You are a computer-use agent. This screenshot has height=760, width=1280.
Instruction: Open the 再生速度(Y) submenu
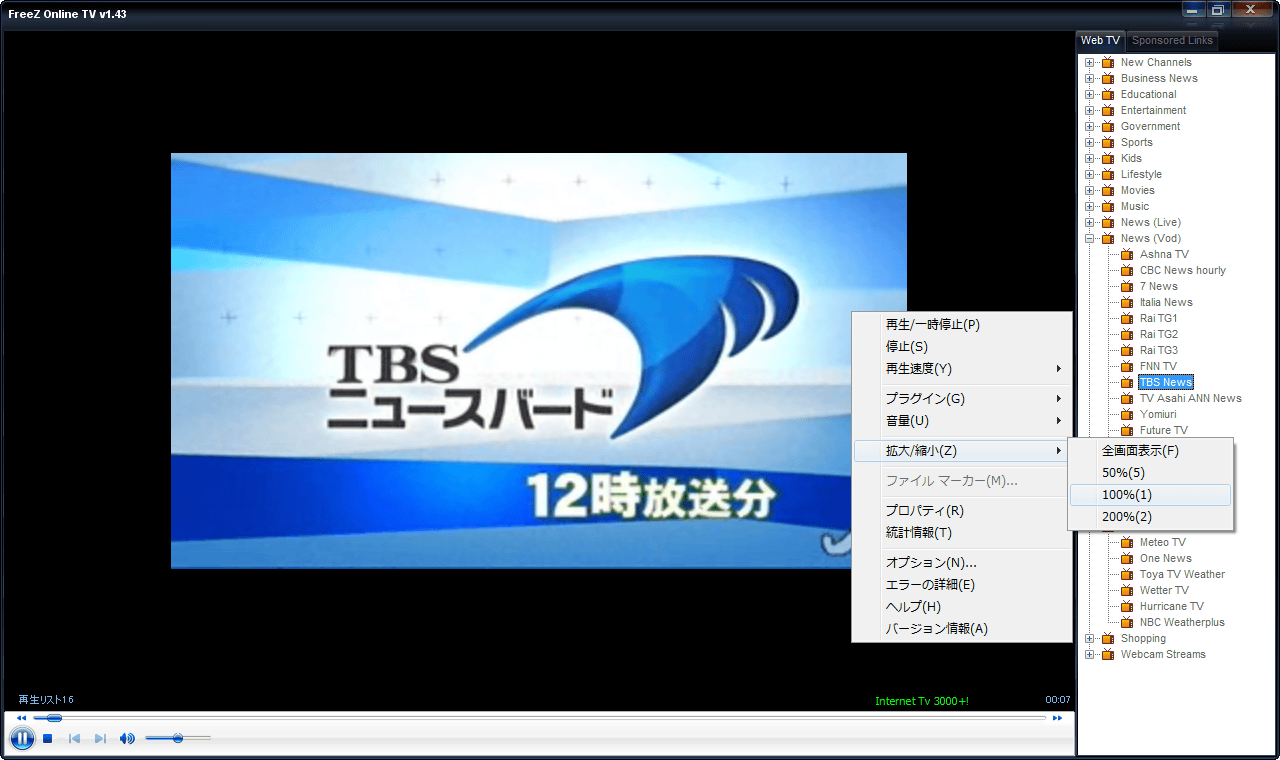(961, 368)
